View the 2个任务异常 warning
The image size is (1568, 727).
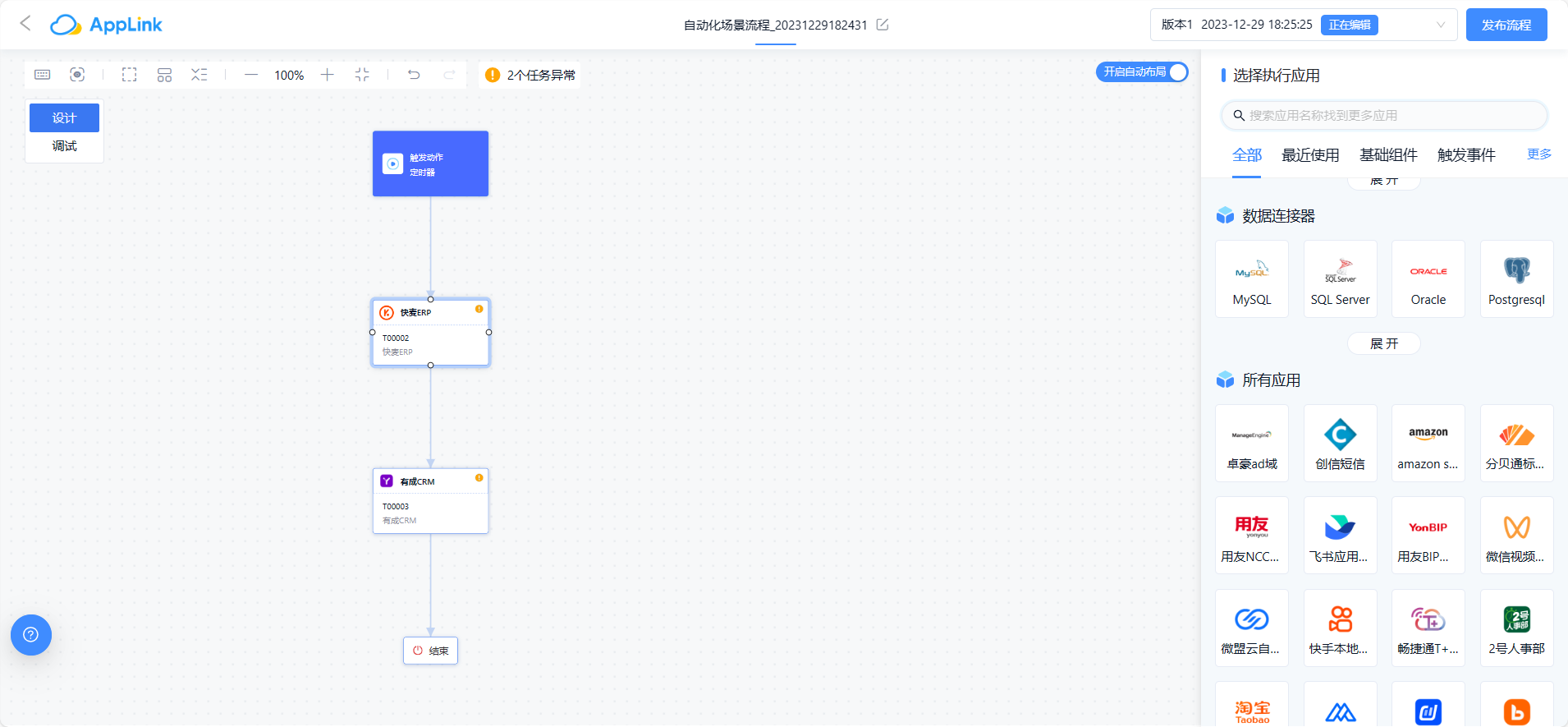(530, 75)
